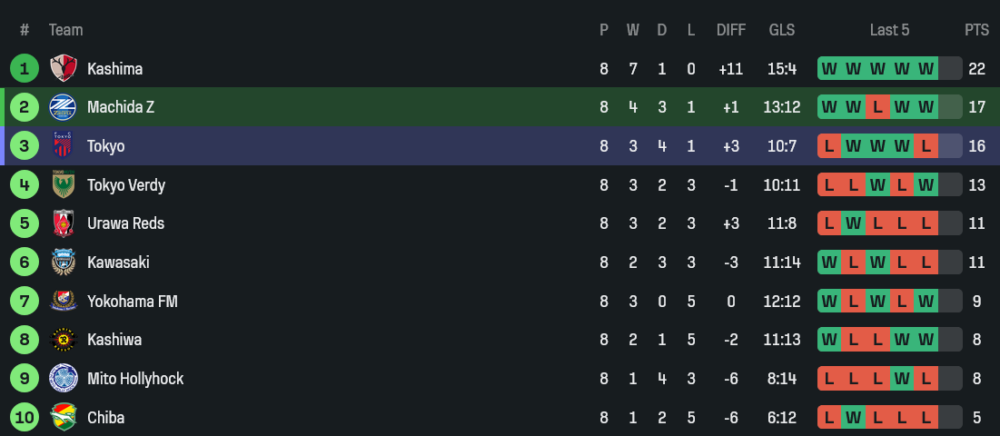Click the Mito Hollyhock crest icon
This screenshot has height=436, width=1000.
(64, 379)
